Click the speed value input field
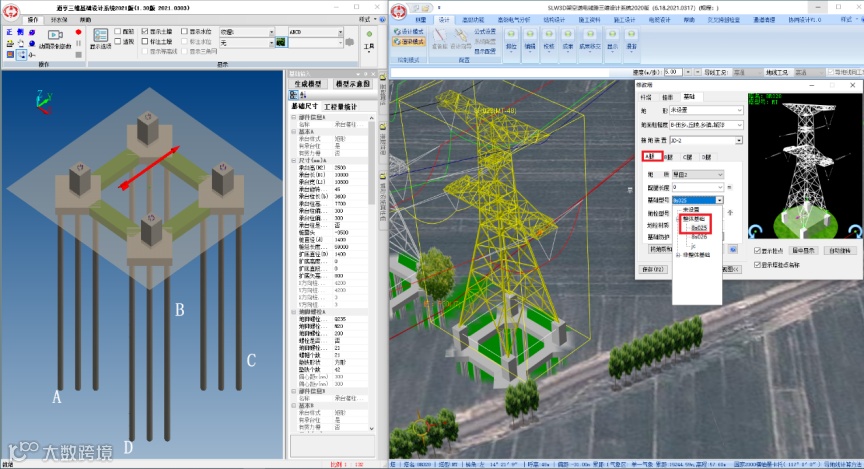This screenshot has width=864, height=469. pos(672,72)
